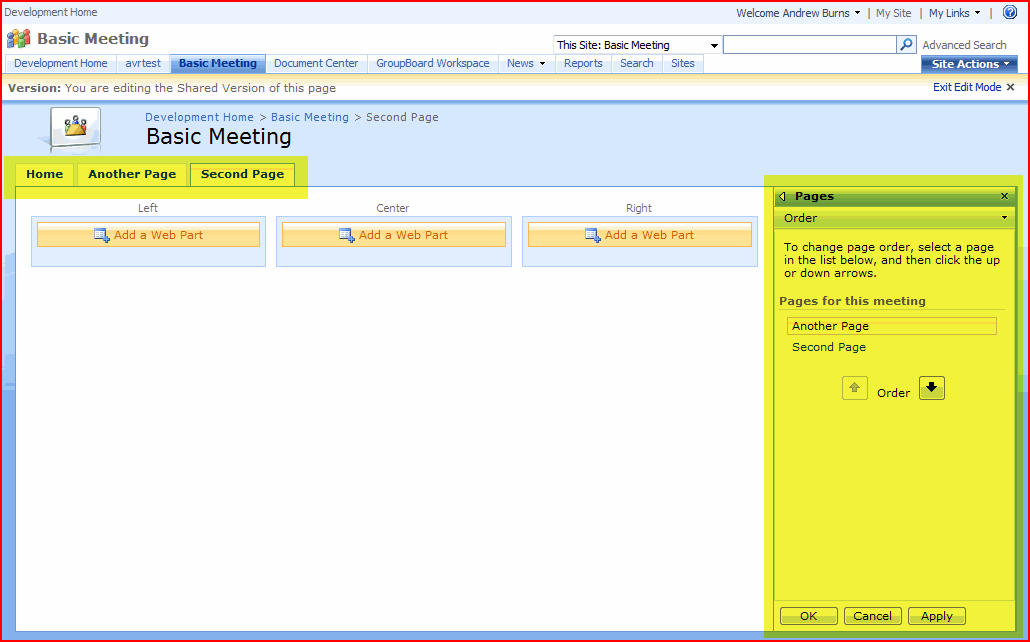The image size is (1030, 642).
Task: Click the search text input field
Action: point(809,45)
